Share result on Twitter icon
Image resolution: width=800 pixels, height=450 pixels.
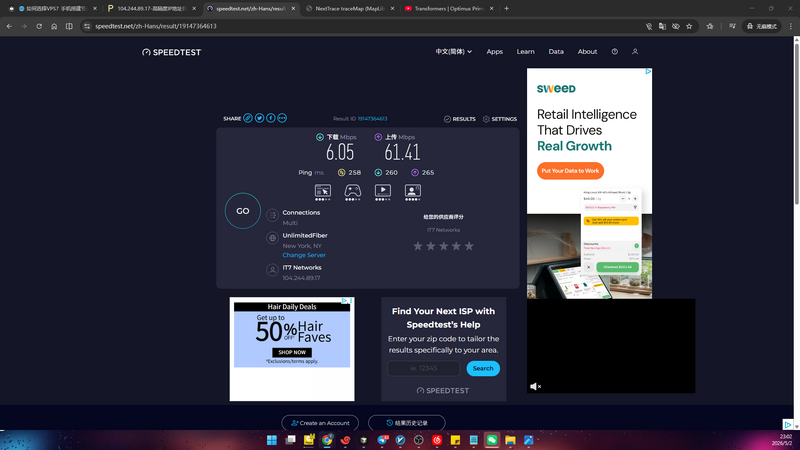click(x=259, y=118)
